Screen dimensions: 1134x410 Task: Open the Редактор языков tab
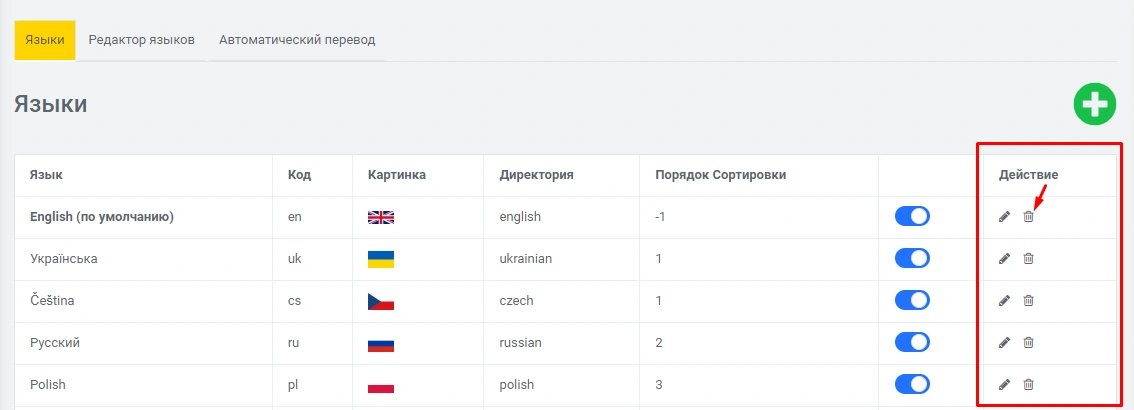[141, 40]
